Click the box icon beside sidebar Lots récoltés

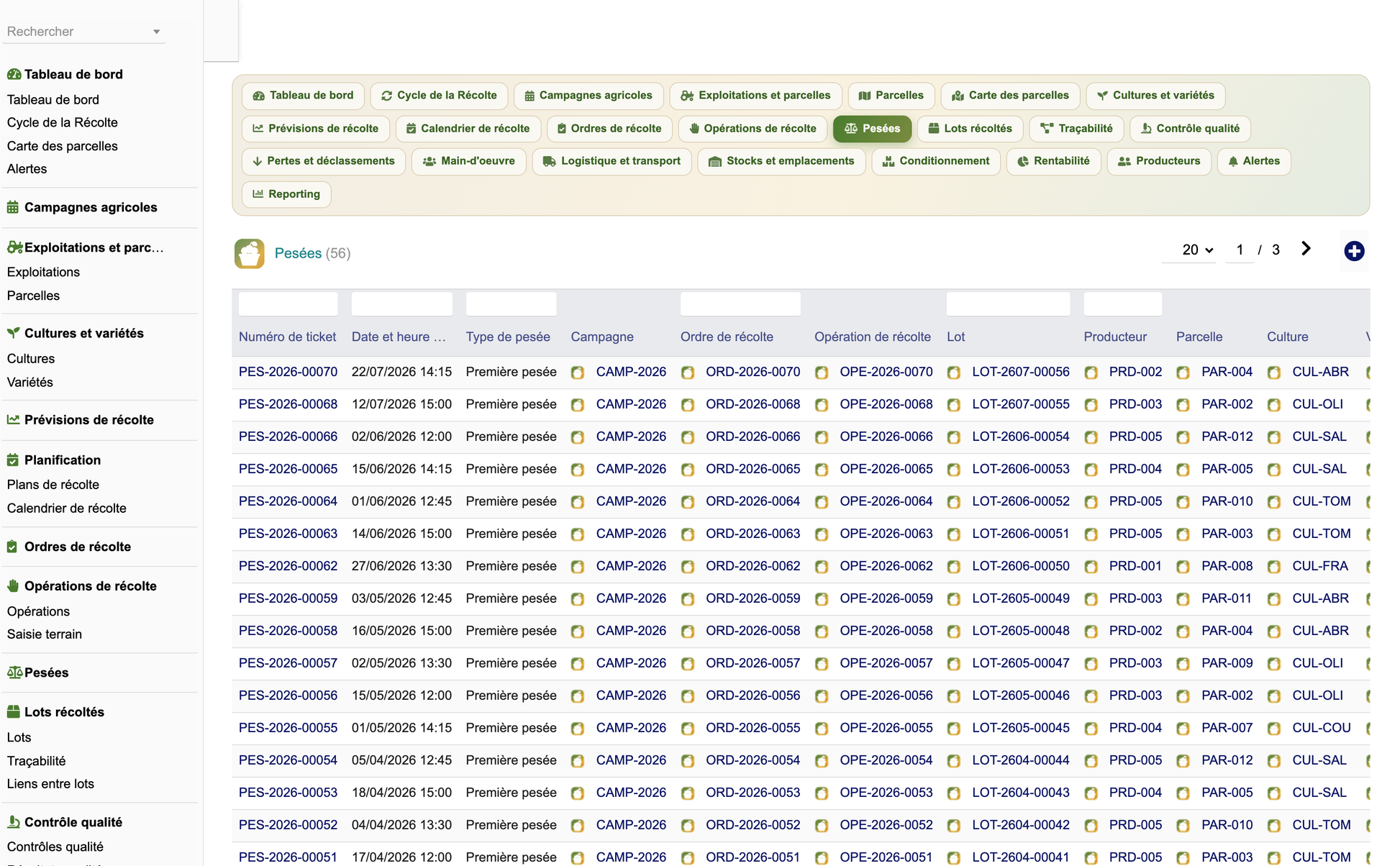pos(13,712)
